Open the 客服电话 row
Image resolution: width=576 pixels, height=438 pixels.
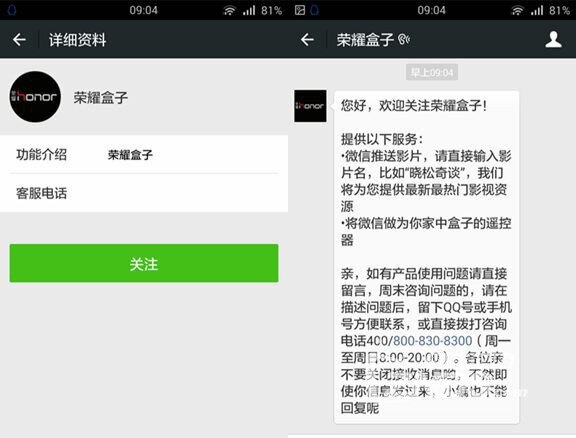144,193
